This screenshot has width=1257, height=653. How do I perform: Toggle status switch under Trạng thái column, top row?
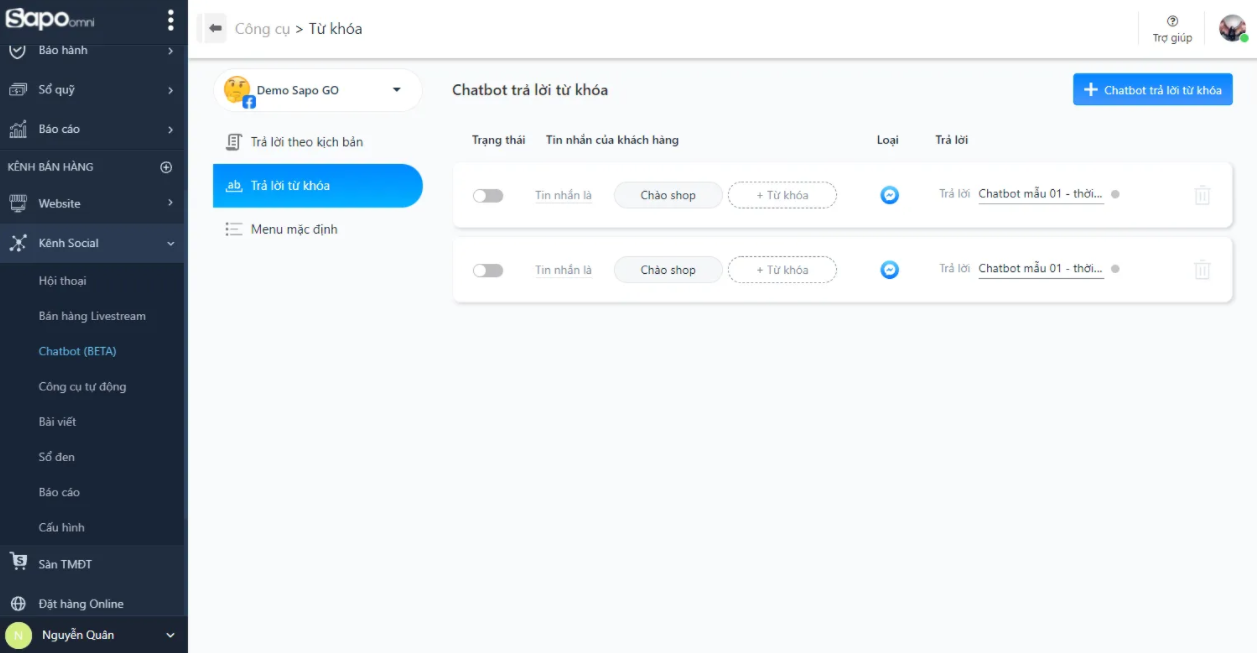pyautogui.click(x=487, y=194)
